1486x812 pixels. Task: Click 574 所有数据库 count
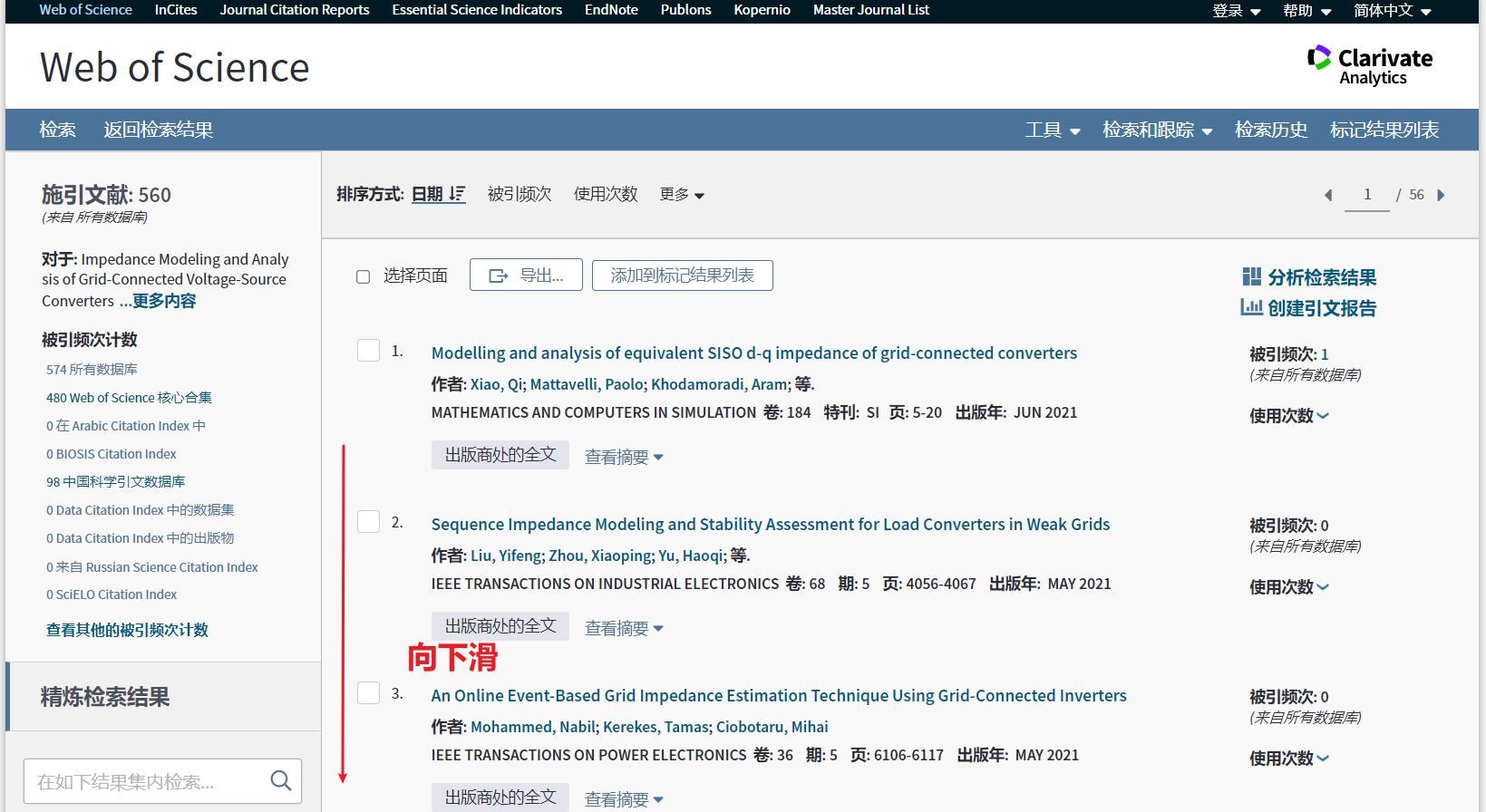click(x=92, y=370)
